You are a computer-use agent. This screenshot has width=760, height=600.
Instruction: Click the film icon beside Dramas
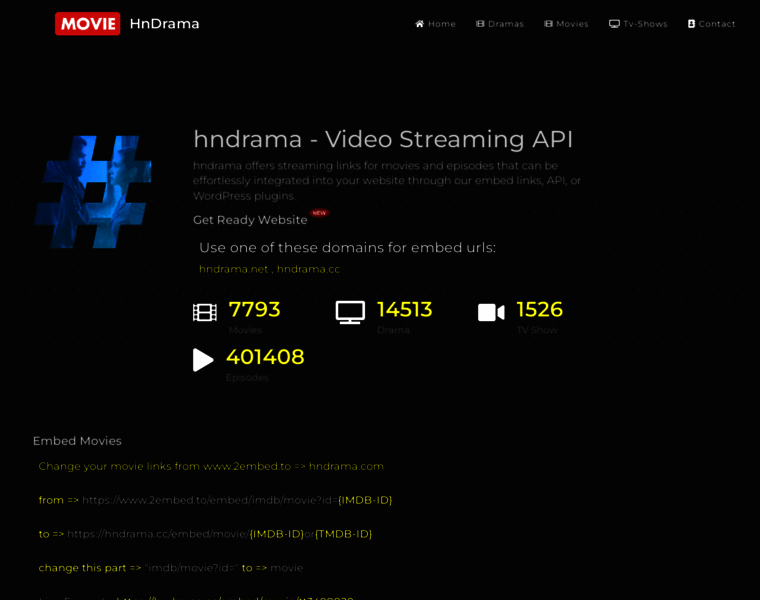pyautogui.click(x=480, y=24)
